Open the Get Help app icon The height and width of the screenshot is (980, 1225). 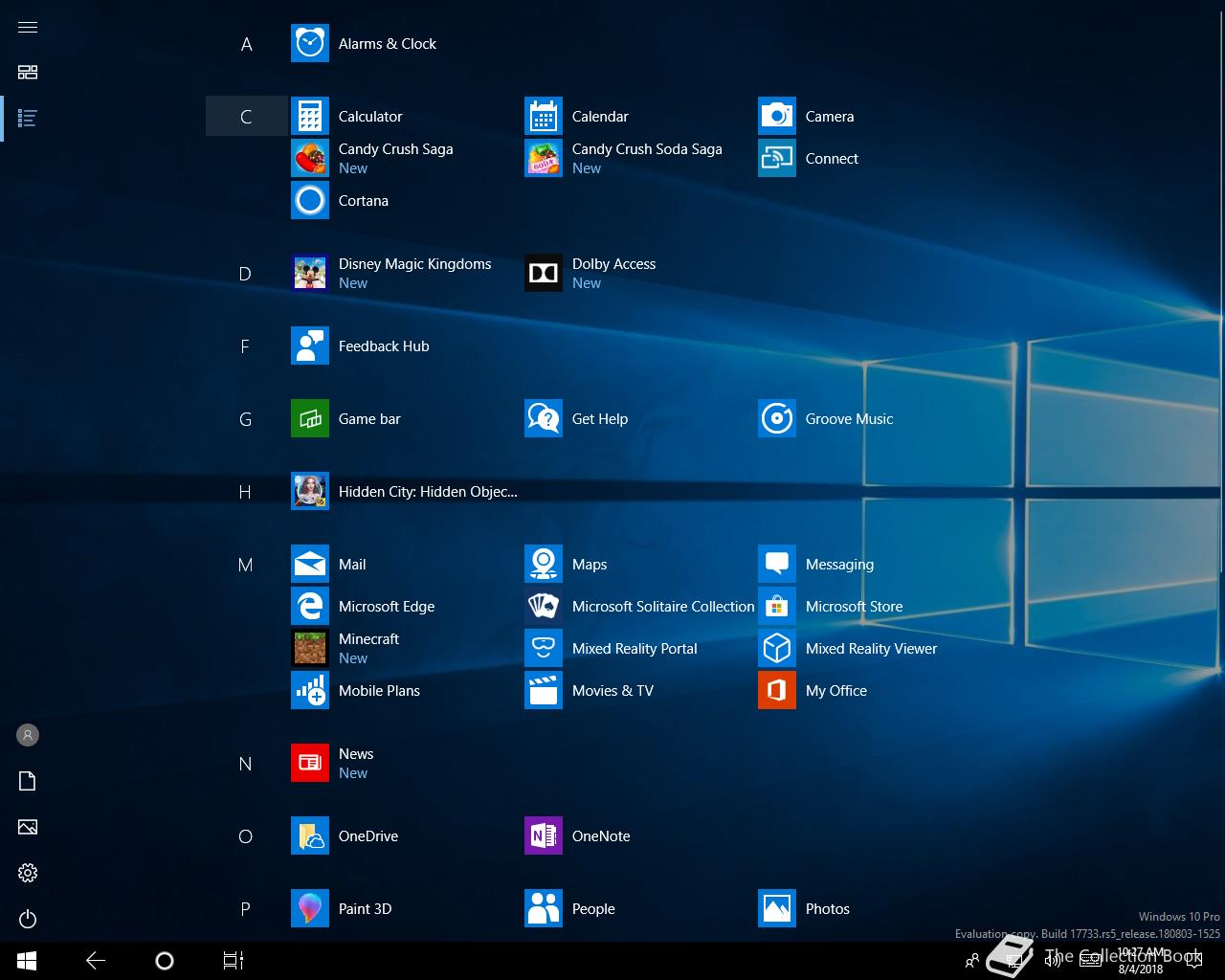coord(544,419)
